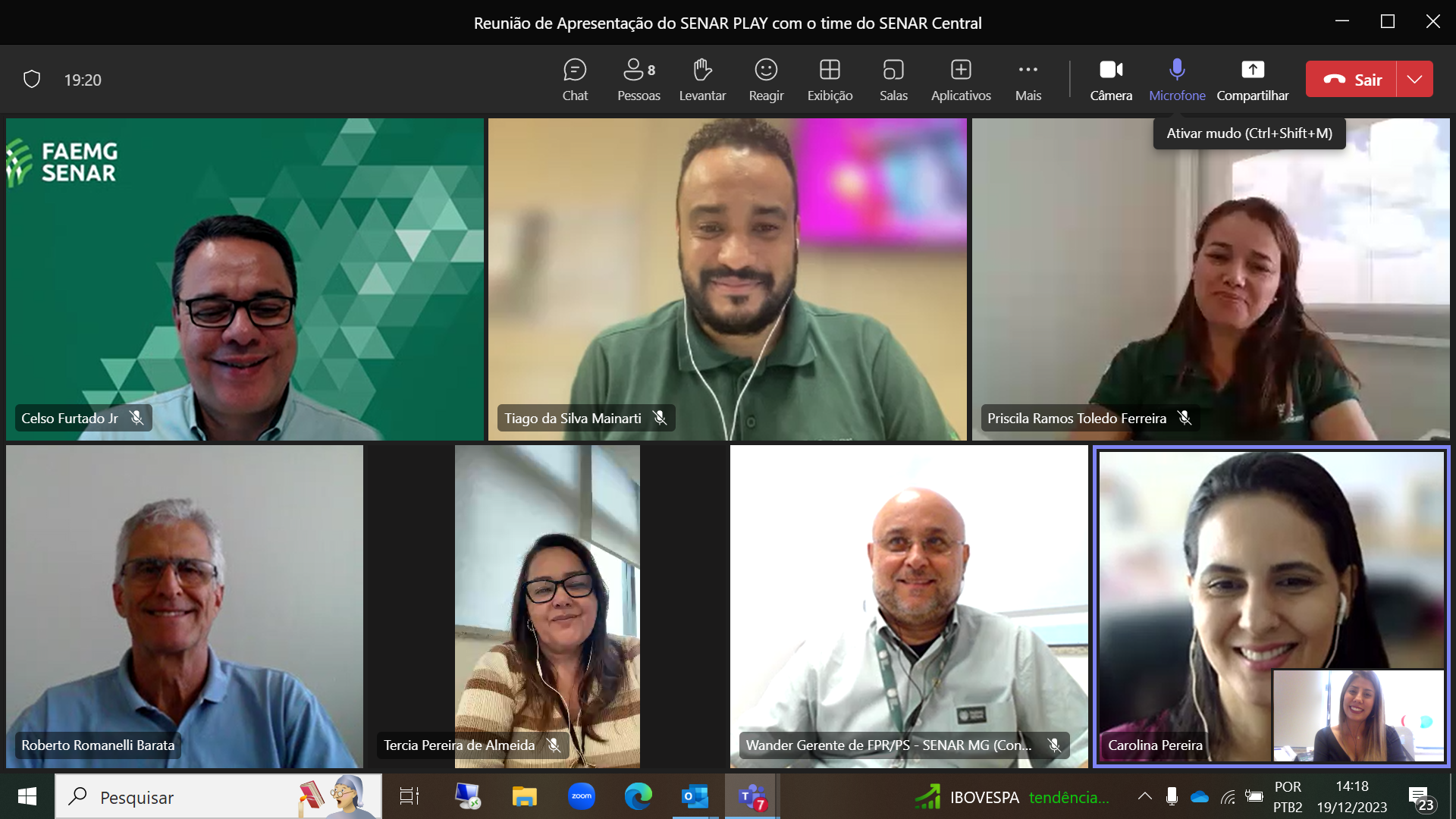Raise hand with Levantar button
The width and height of the screenshot is (1456, 819).
[x=702, y=80]
